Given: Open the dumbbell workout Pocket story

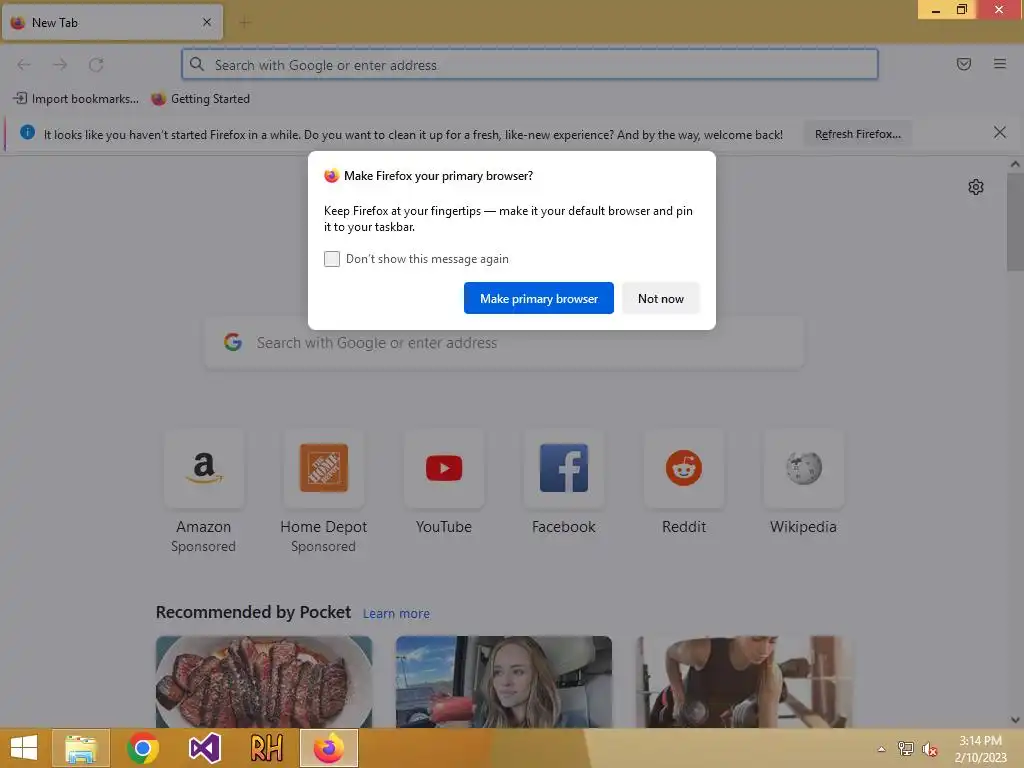Looking at the screenshot, I should (744, 682).
